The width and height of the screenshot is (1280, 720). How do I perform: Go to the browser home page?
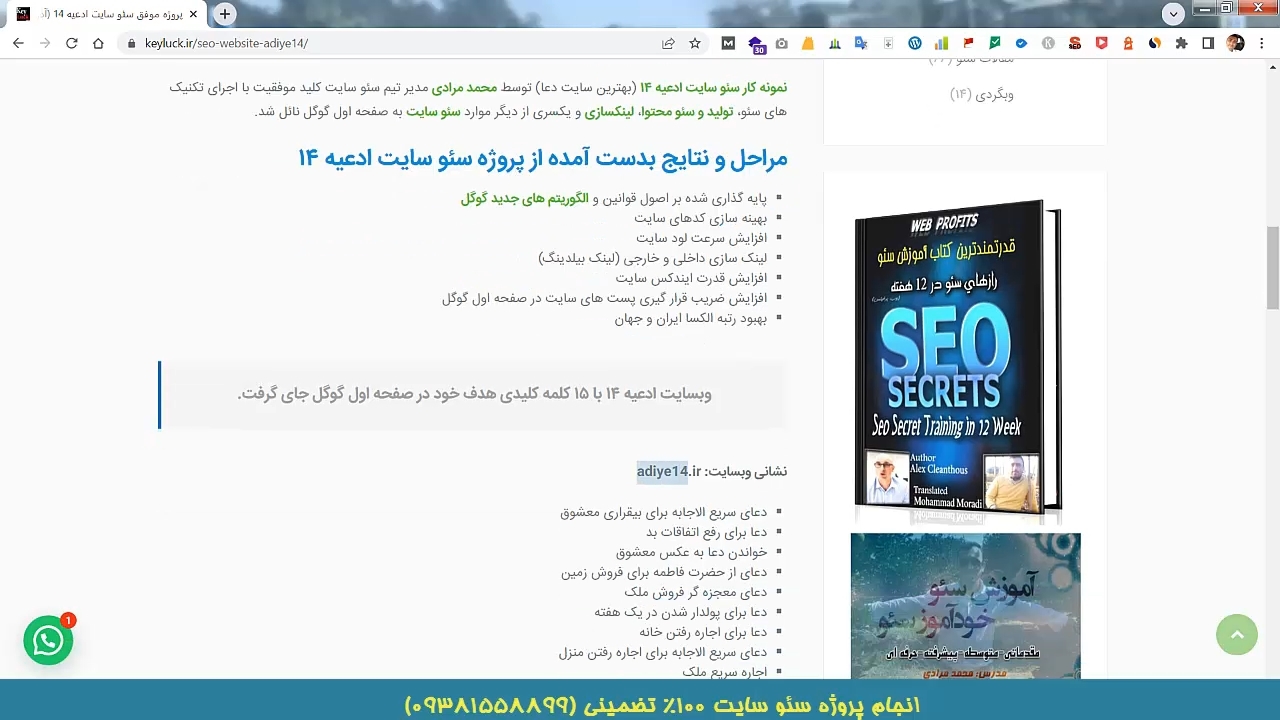pyautogui.click(x=98, y=43)
